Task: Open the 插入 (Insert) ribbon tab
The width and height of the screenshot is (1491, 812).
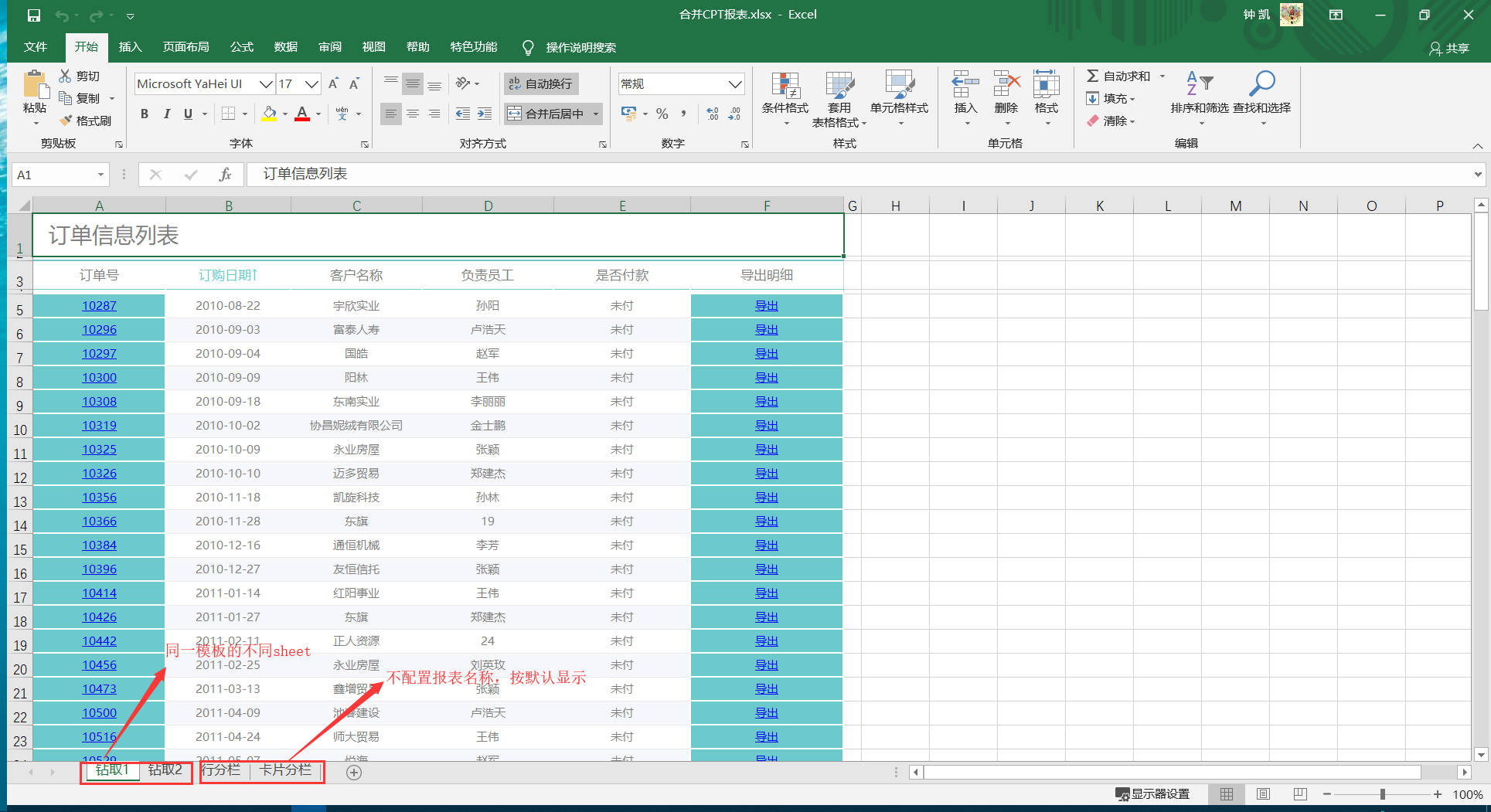Action: 130,47
